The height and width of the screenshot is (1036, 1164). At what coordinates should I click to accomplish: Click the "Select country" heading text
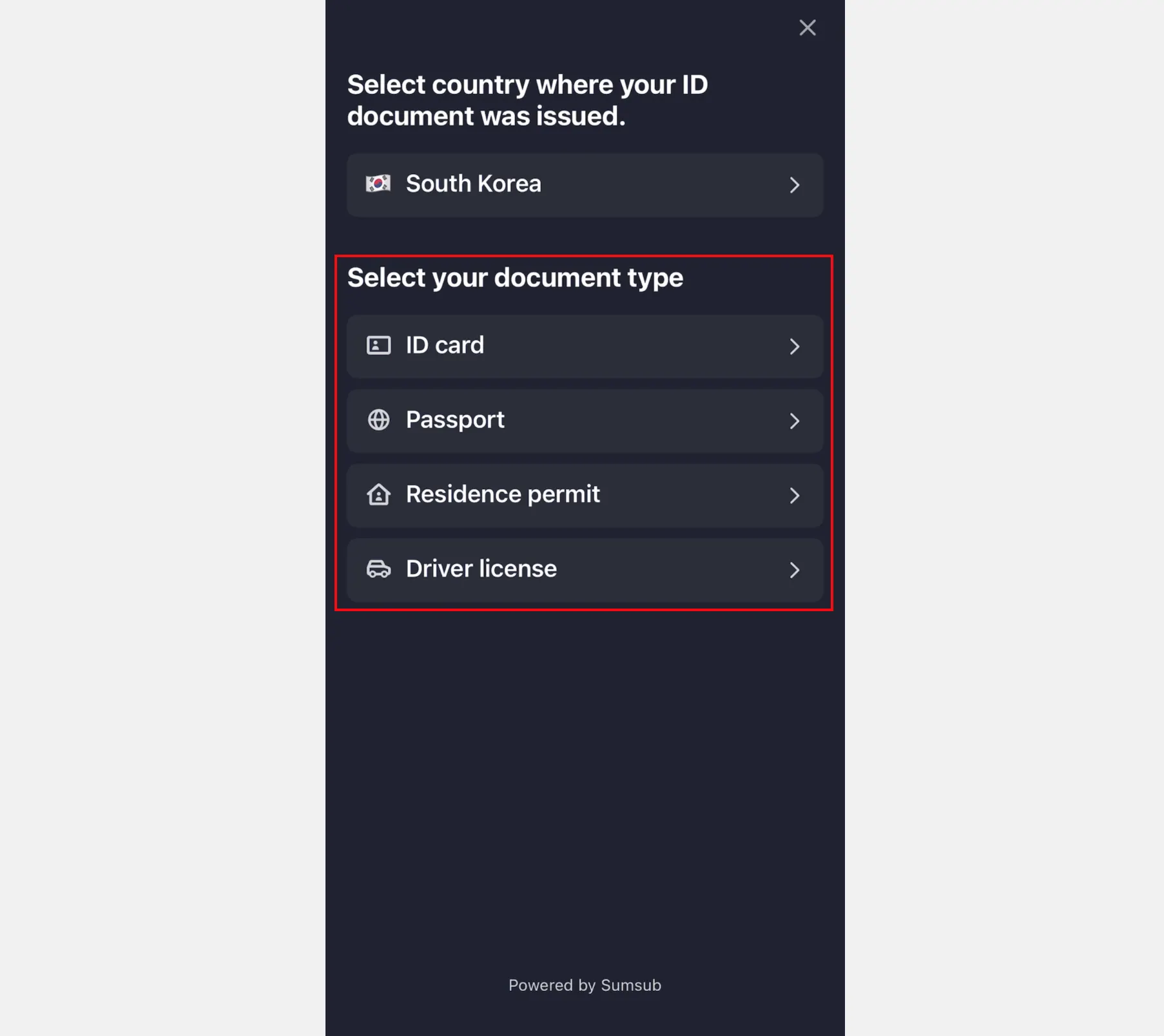[527, 101]
